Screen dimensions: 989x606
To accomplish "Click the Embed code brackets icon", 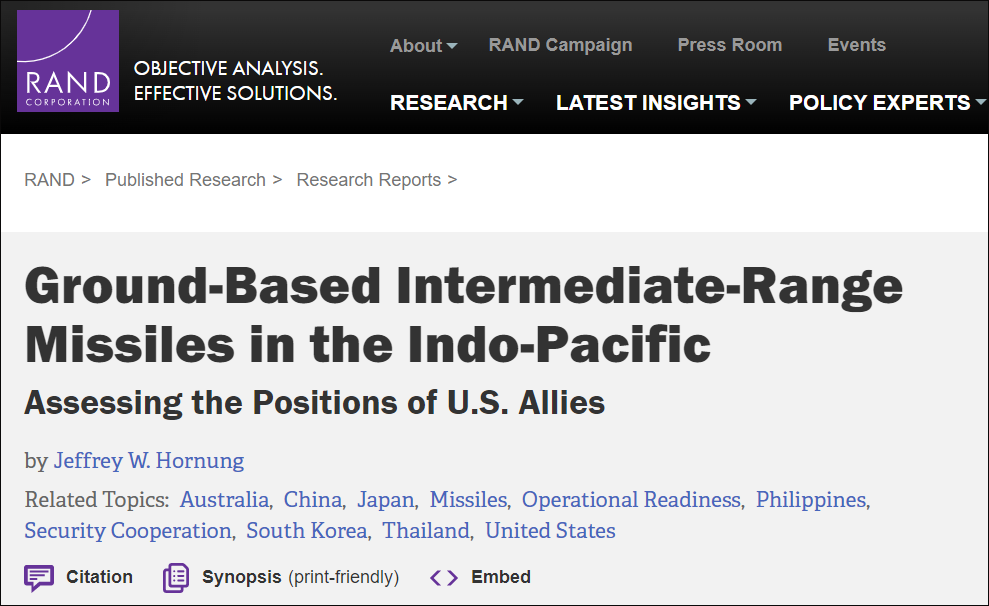I will click(x=444, y=578).
